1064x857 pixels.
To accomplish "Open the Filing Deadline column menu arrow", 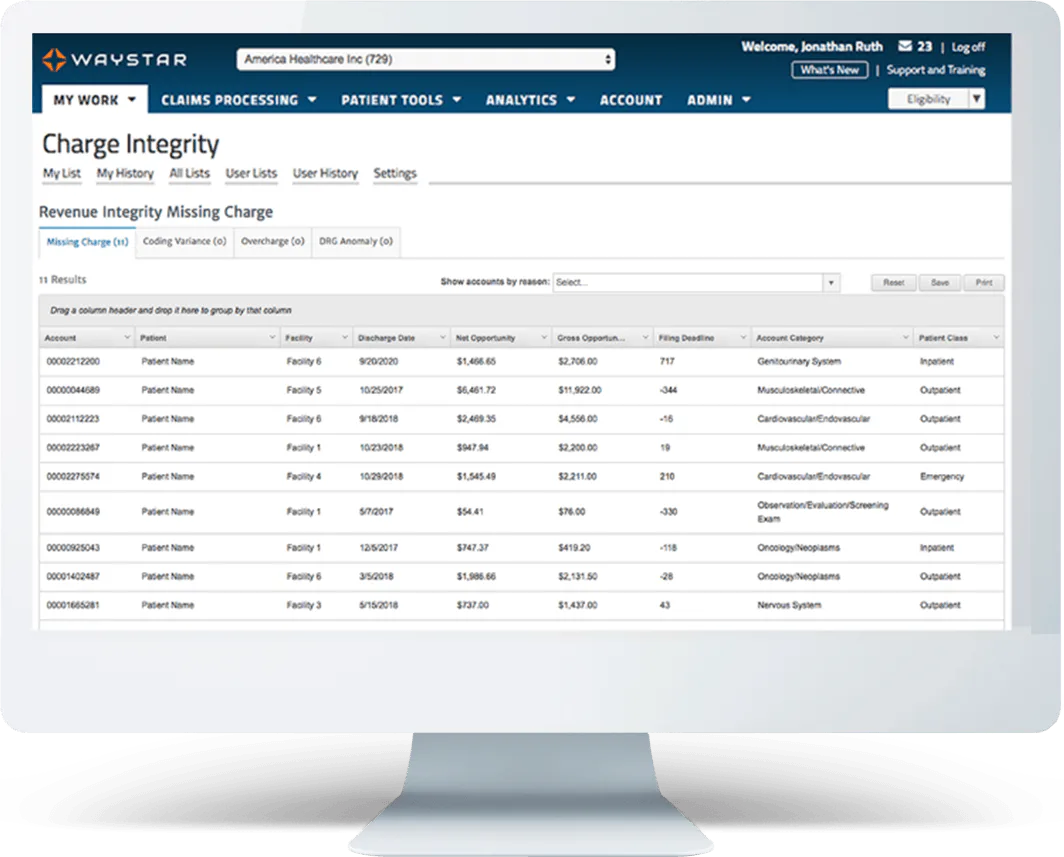I will [742, 337].
